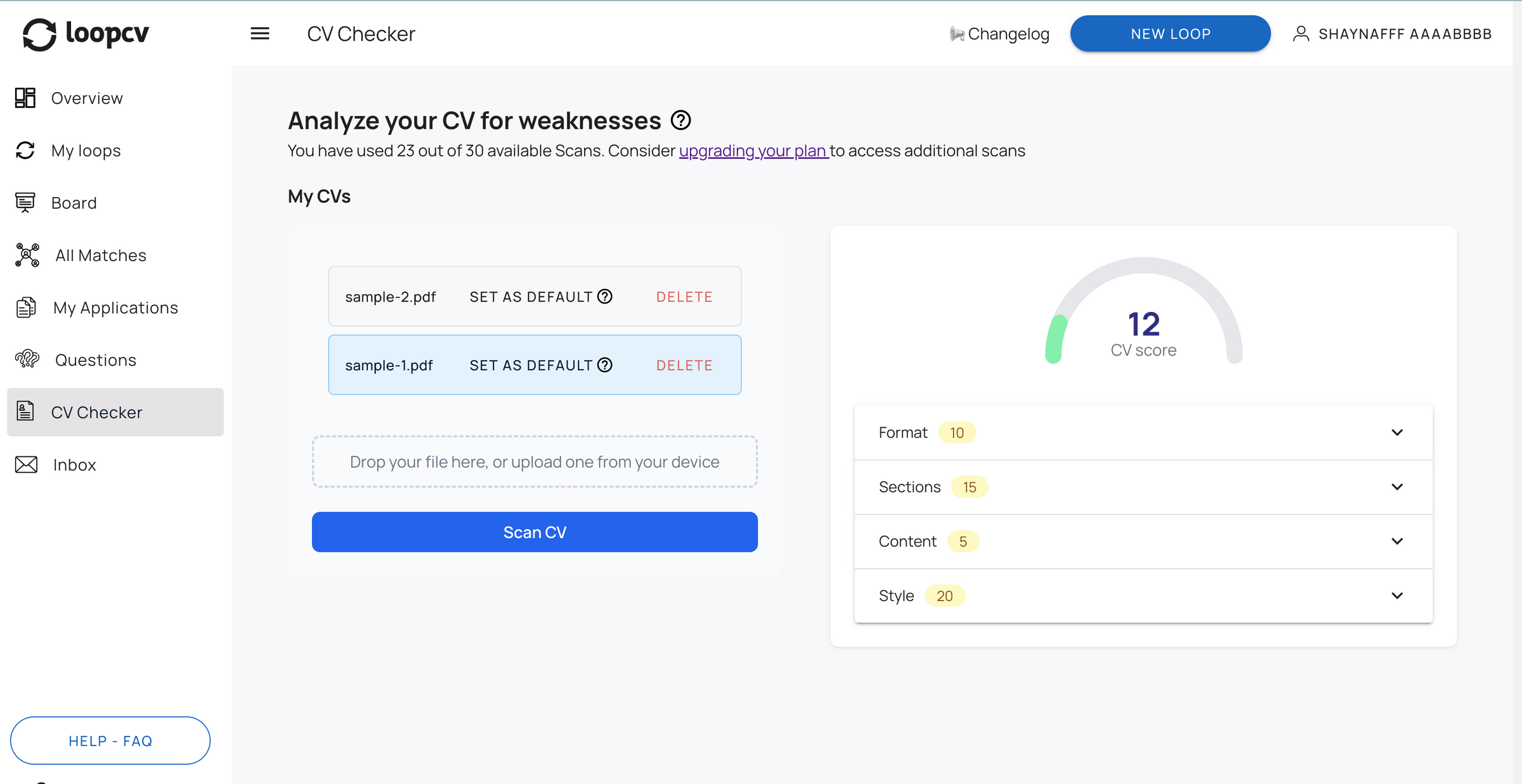
Task: Expand the Format score section
Action: [1397, 432]
